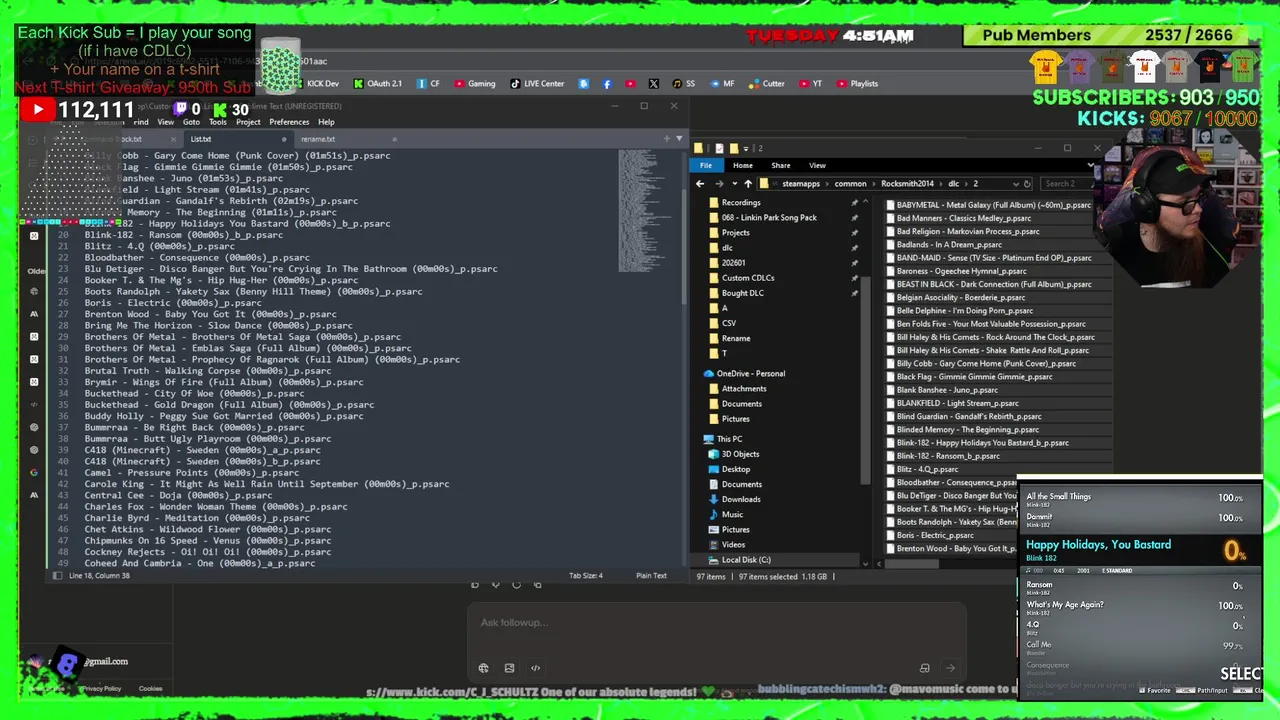Click common in Explorer address path
Viewport: 1280px width, 720px height.
850,184
